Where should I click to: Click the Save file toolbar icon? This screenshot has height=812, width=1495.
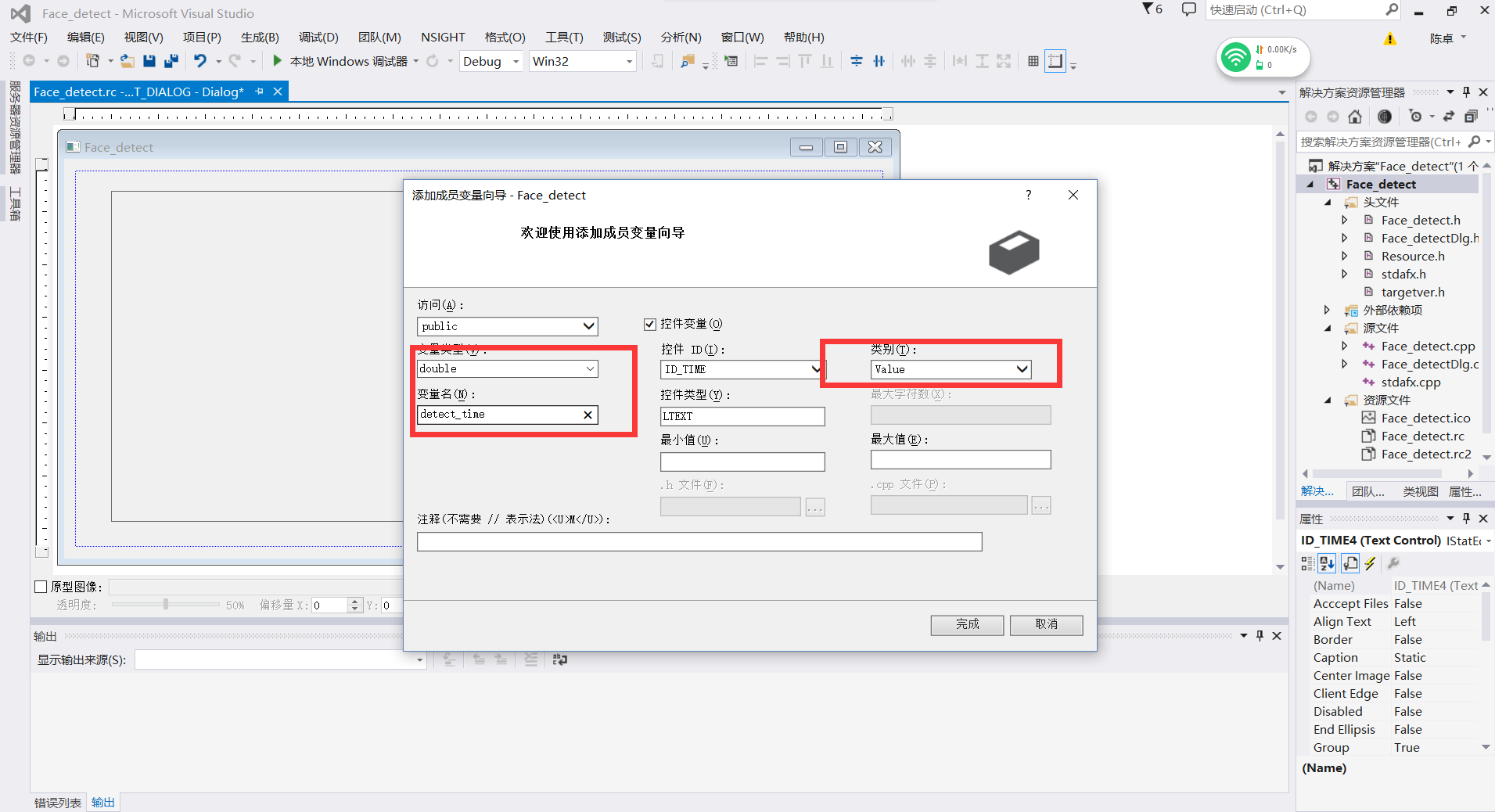149,61
